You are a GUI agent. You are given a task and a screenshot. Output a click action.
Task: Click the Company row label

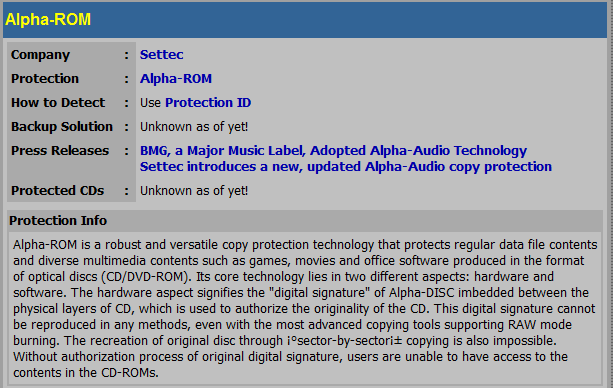[40, 55]
